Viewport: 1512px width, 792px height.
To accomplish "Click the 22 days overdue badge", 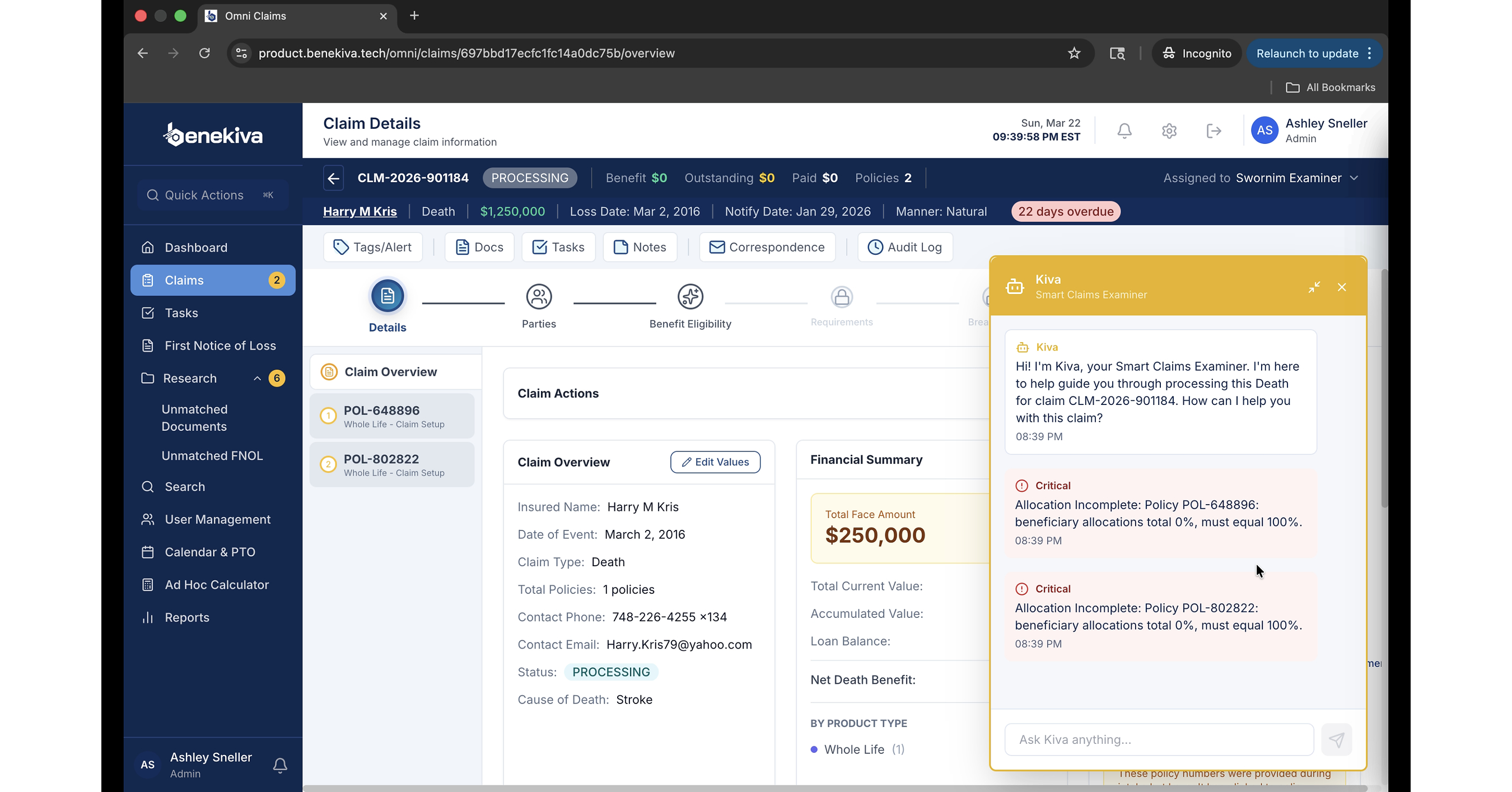I will pos(1065,211).
